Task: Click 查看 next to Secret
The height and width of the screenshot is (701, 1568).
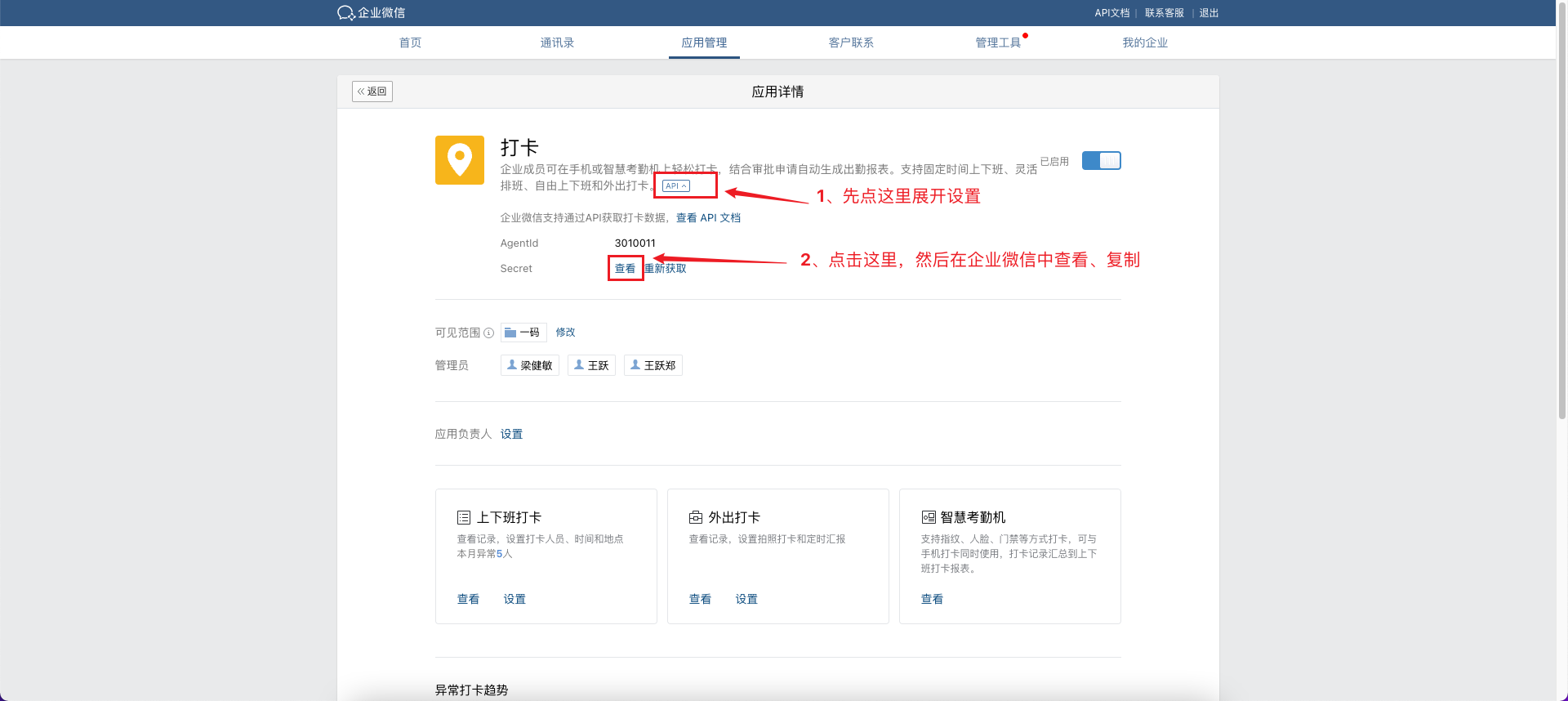Action: (x=625, y=269)
